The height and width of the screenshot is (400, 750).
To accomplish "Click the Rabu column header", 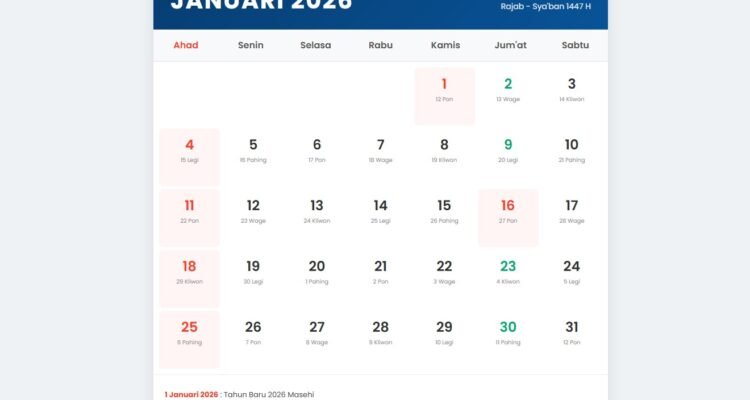I will (x=380, y=45).
